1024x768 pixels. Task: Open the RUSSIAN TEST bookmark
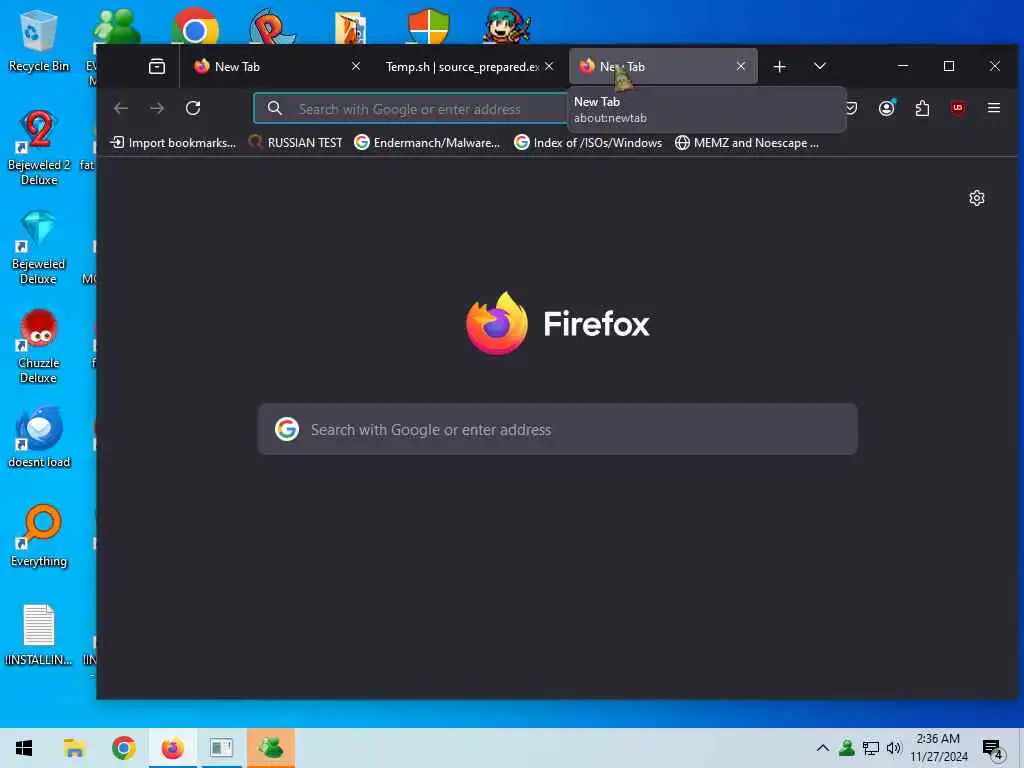[x=296, y=142]
